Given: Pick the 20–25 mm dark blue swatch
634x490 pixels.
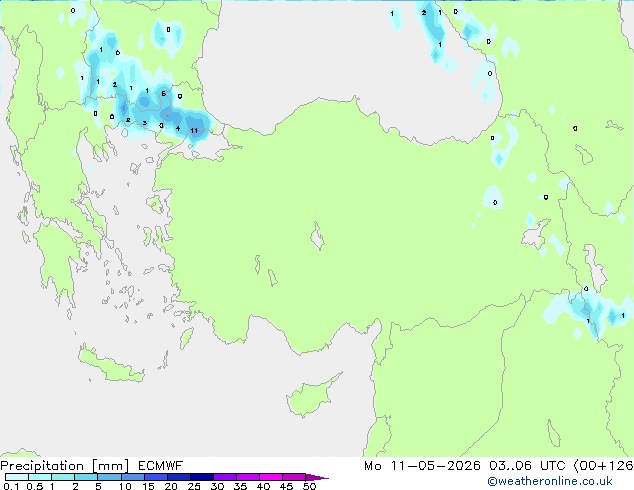Looking at the screenshot, I should click(178, 477).
